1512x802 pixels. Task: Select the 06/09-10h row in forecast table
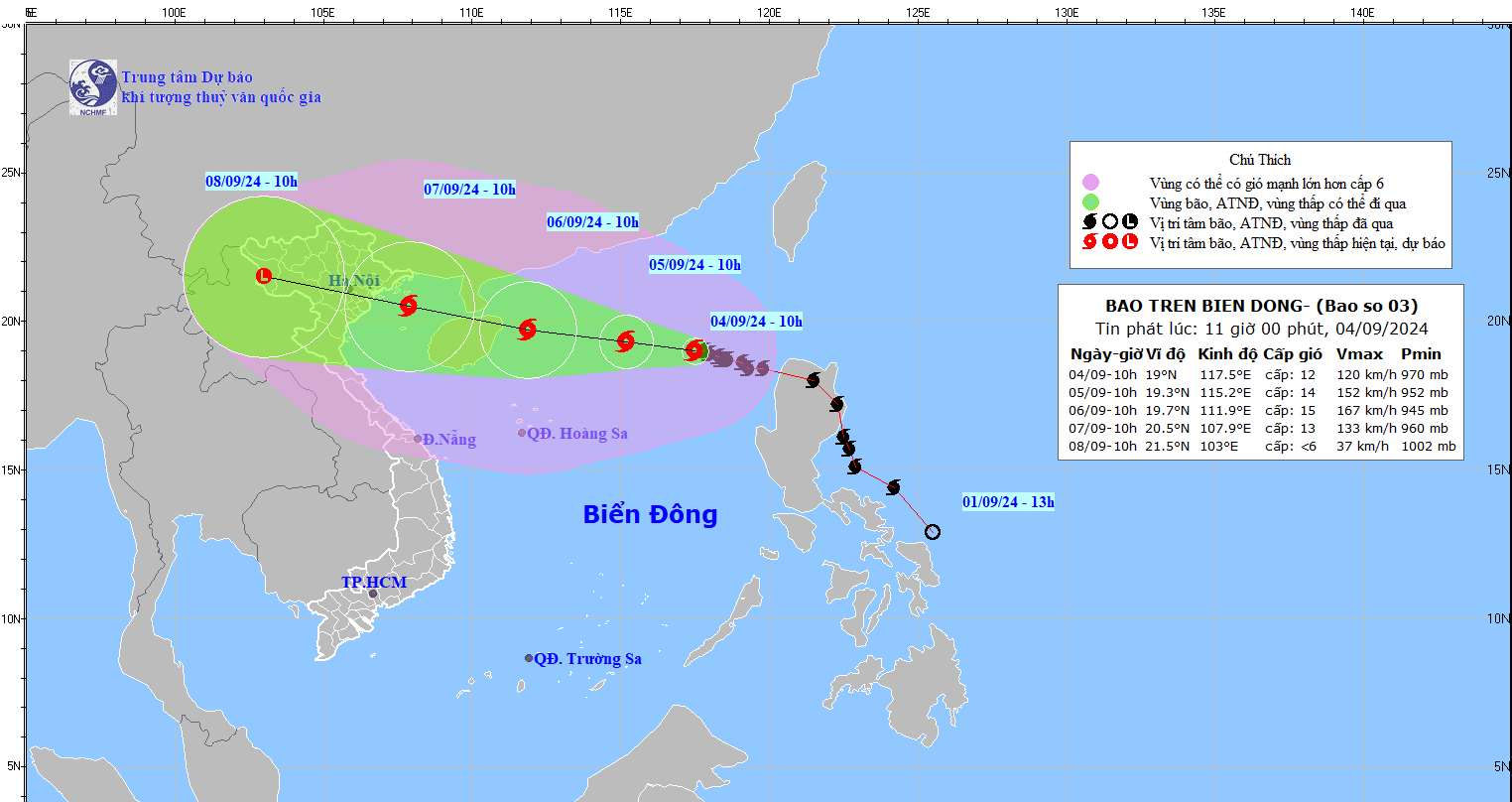click(1261, 410)
